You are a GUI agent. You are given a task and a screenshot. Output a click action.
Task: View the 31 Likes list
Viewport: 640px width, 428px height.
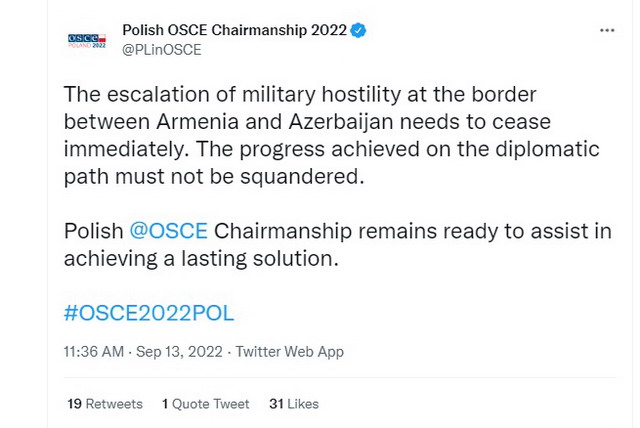[293, 404]
